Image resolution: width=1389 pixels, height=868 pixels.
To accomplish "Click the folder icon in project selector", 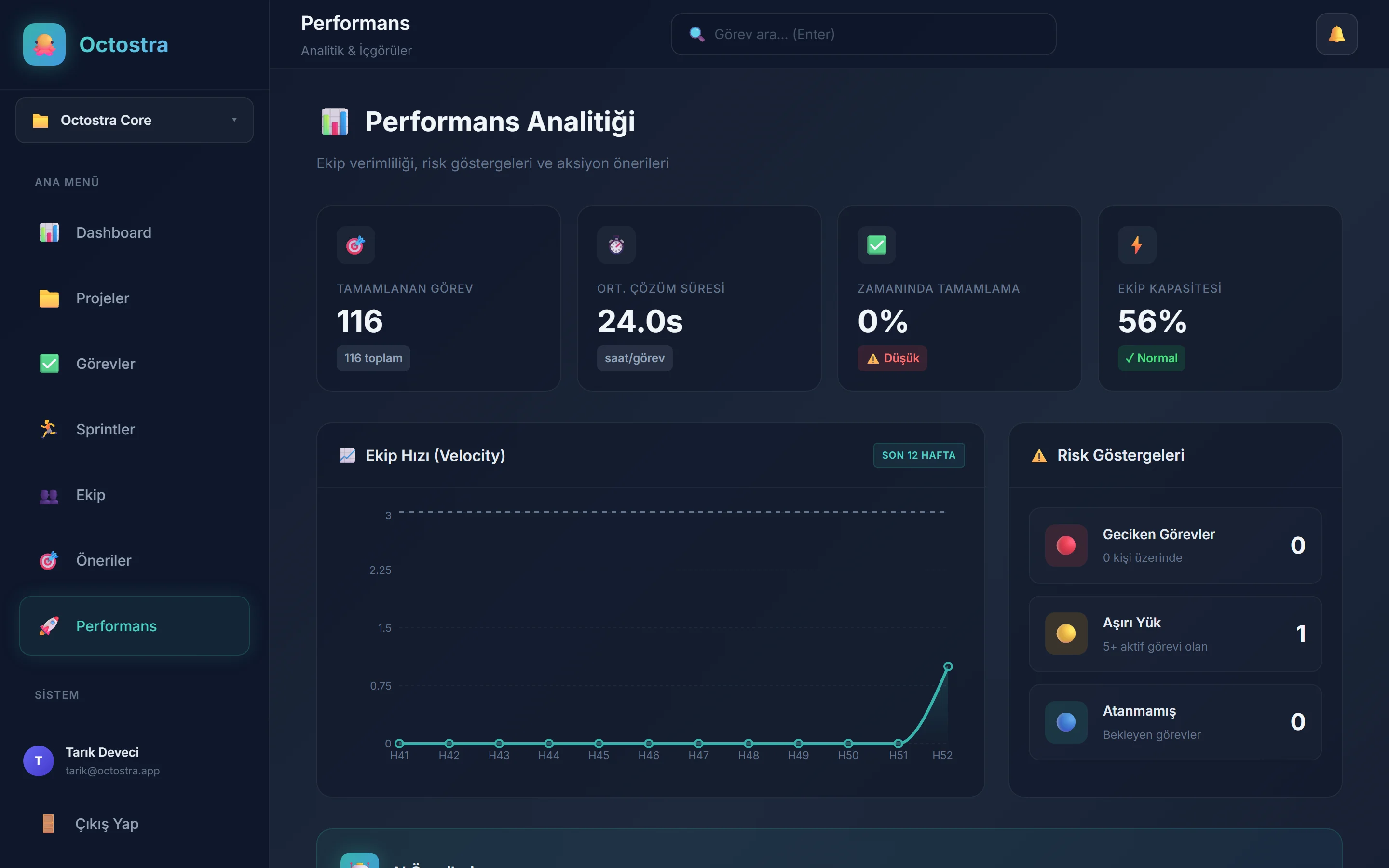I will 40,121.
